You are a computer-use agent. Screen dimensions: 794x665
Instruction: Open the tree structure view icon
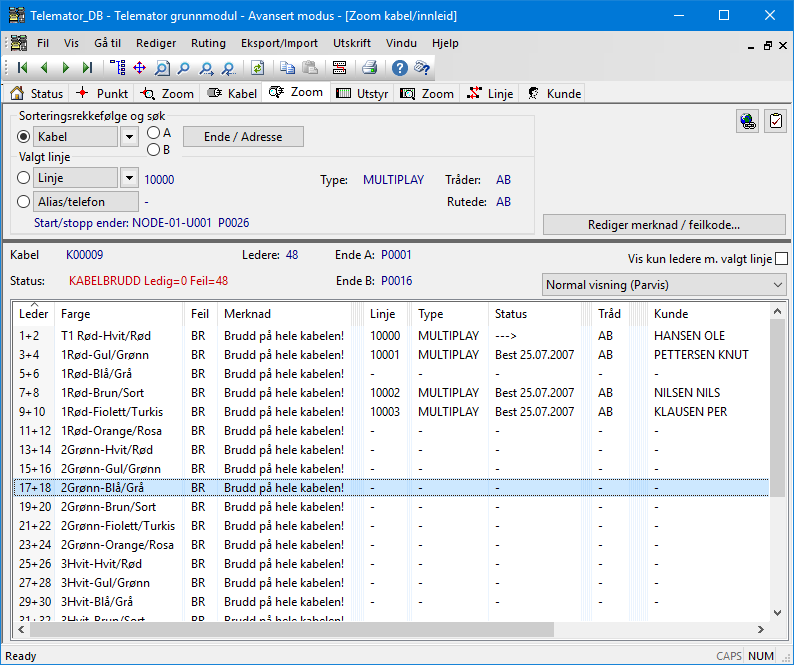[117, 67]
